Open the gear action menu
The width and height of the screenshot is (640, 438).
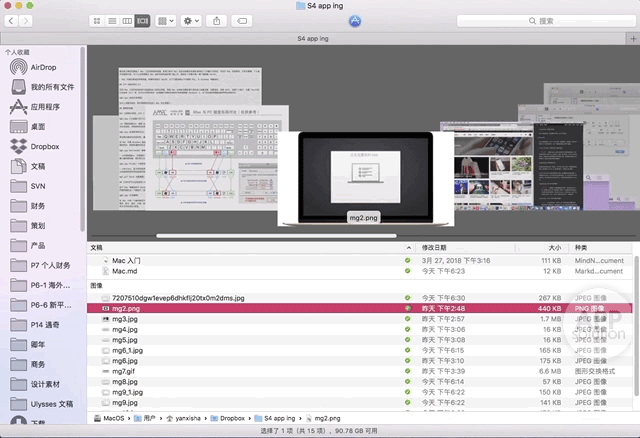click(192, 20)
